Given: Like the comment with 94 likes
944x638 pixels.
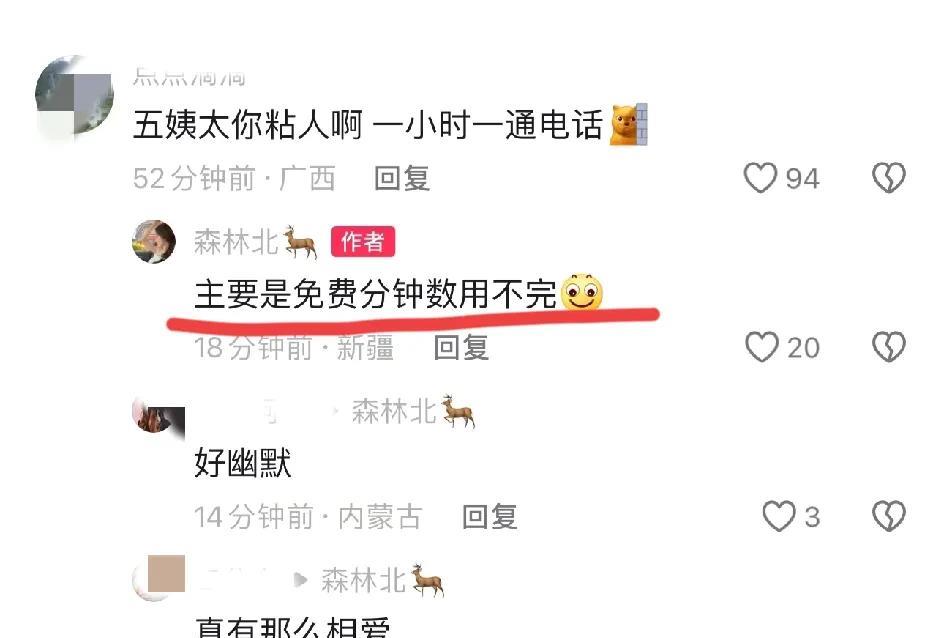Looking at the screenshot, I should tap(760, 178).
